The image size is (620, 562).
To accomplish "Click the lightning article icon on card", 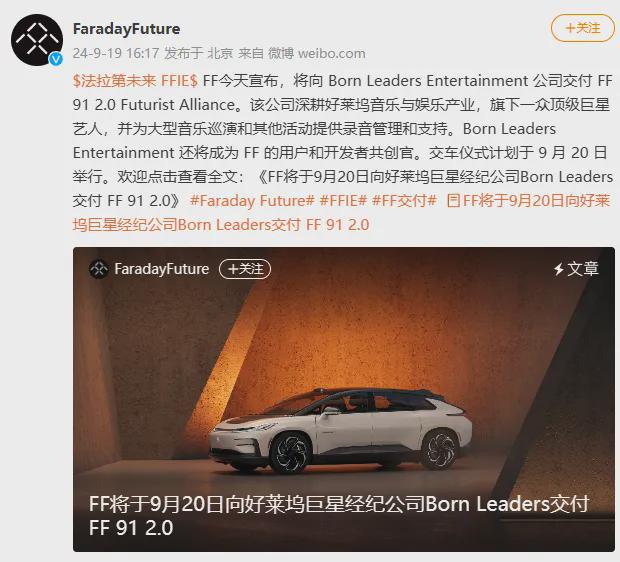I will 558,269.
